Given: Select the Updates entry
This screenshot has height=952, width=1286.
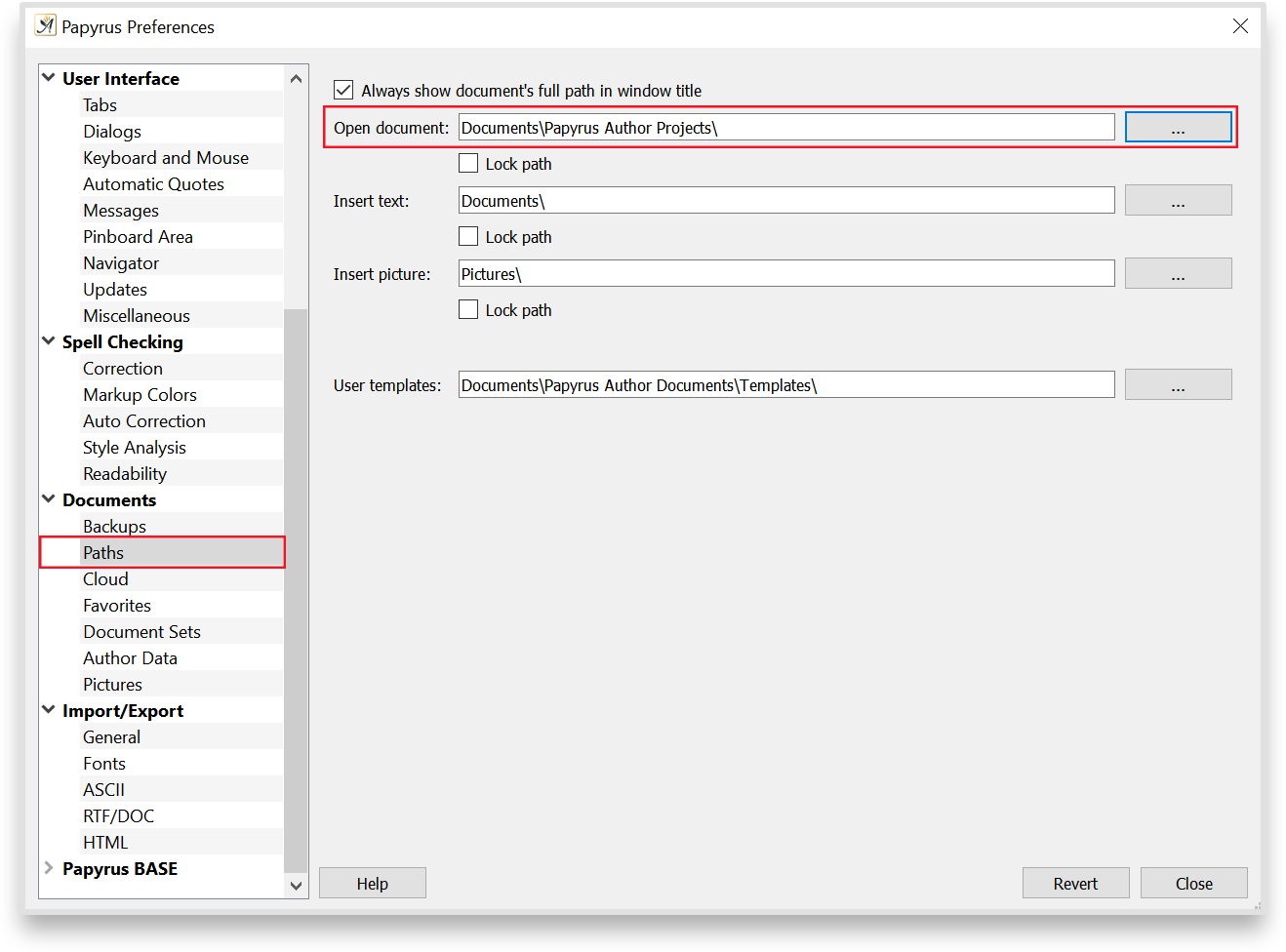Looking at the screenshot, I should [x=115, y=290].
